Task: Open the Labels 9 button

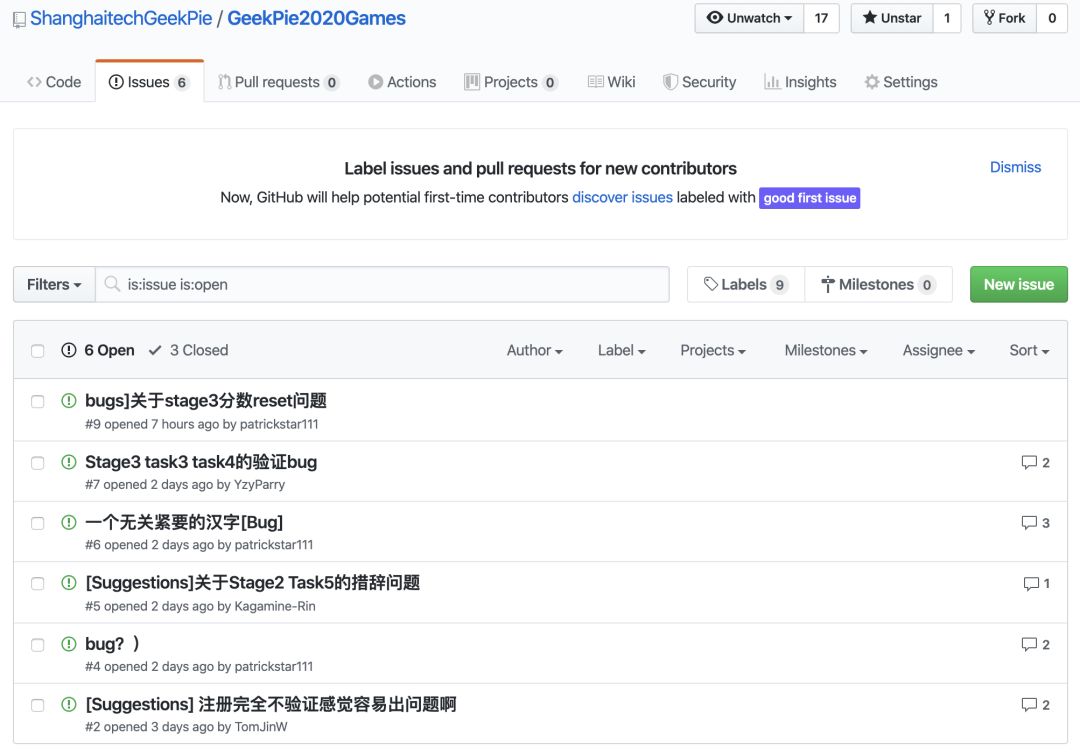Action: point(746,284)
